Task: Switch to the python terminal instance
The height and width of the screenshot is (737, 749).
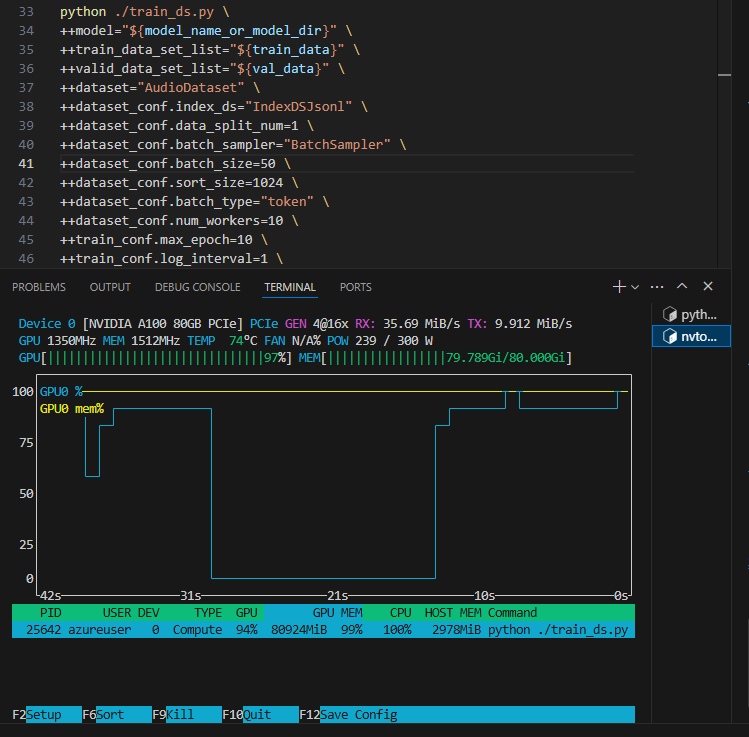Action: click(690, 314)
